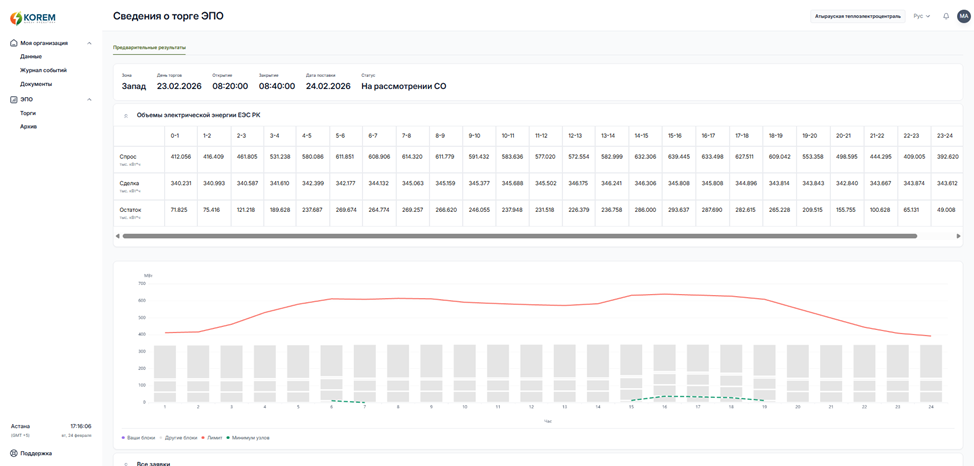The width and height of the screenshot is (974, 466).
Task: Click the table's right scroll arrow
Action: click(958, 236)
